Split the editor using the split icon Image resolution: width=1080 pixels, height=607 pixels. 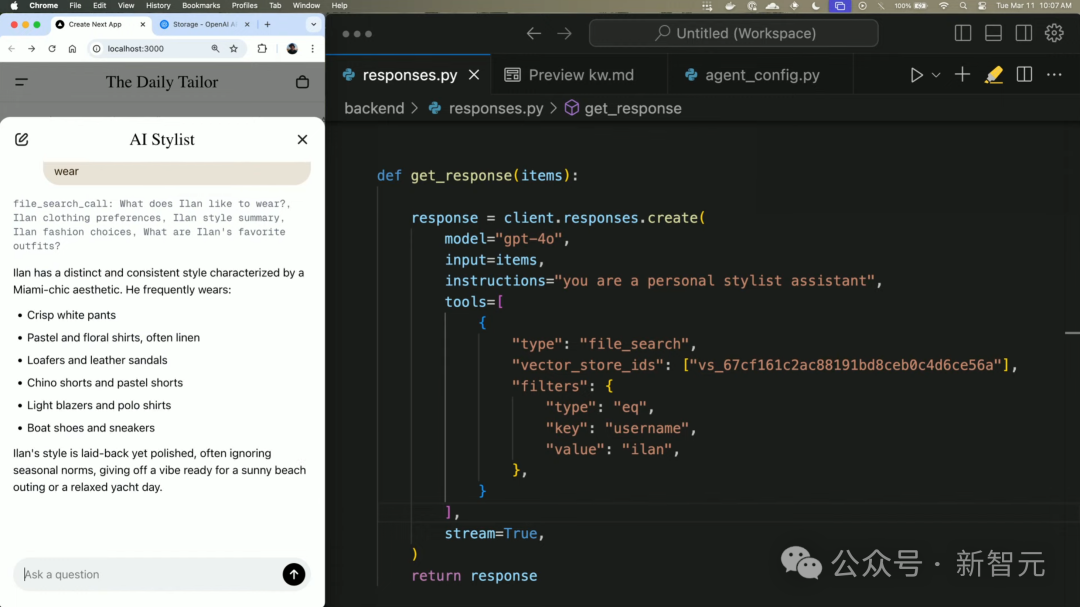click(1021, 74)
